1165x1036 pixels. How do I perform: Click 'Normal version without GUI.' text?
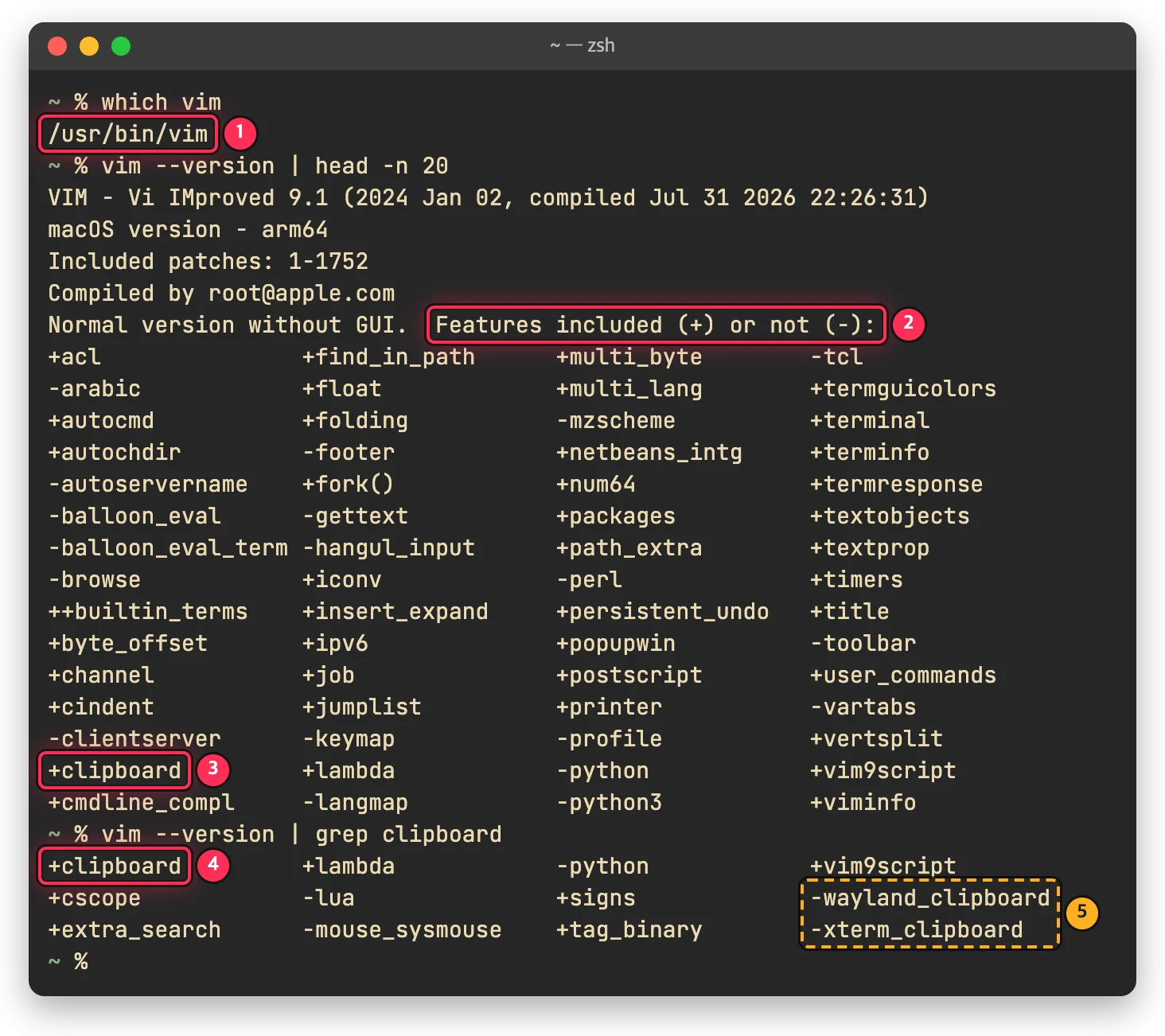coord(228,325)
